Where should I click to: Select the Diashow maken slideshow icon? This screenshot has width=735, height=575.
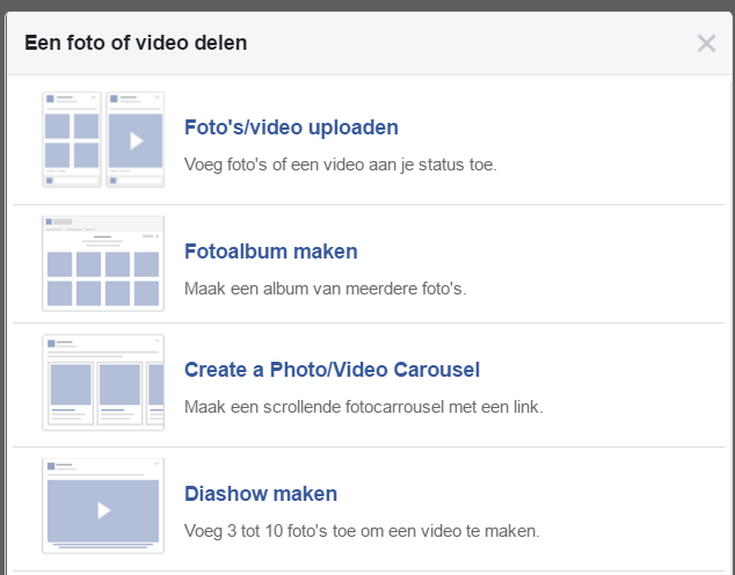click(x=103, y=506)
